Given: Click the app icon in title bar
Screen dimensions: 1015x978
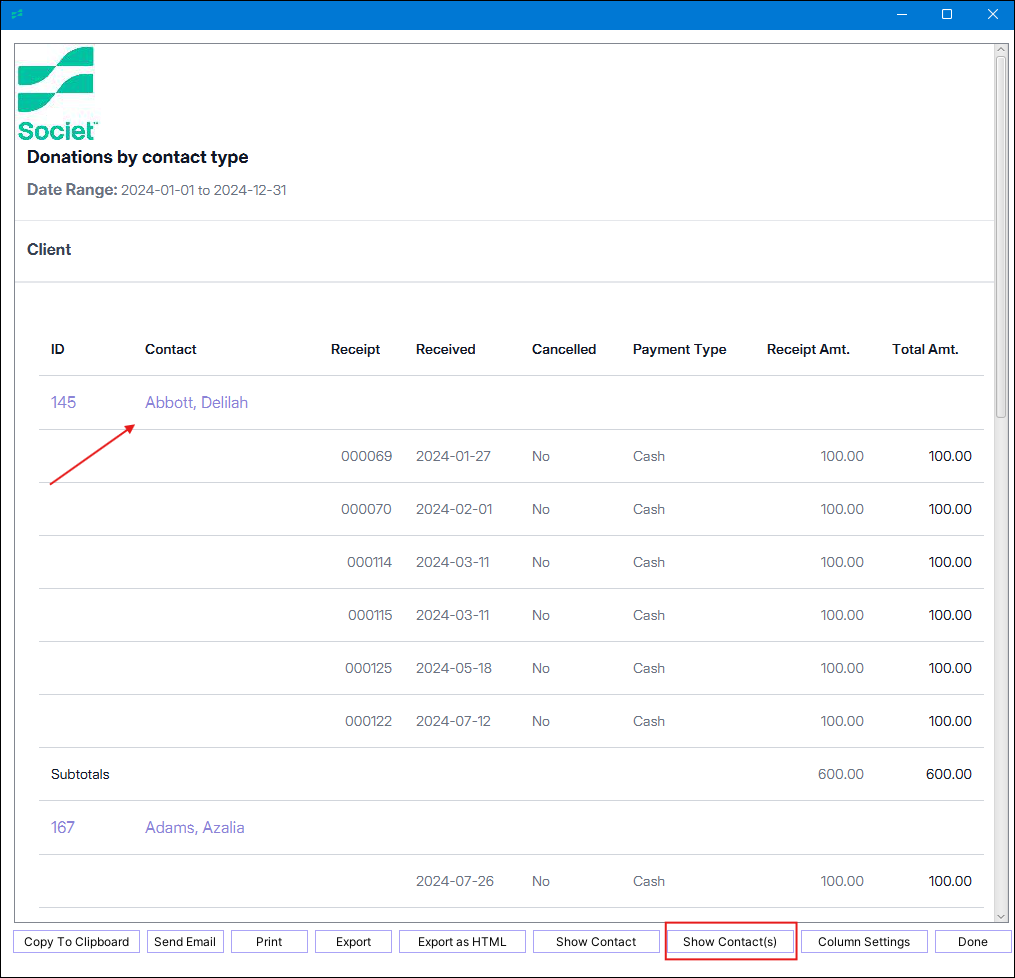Looking at the screenshot, I should 16,14.
